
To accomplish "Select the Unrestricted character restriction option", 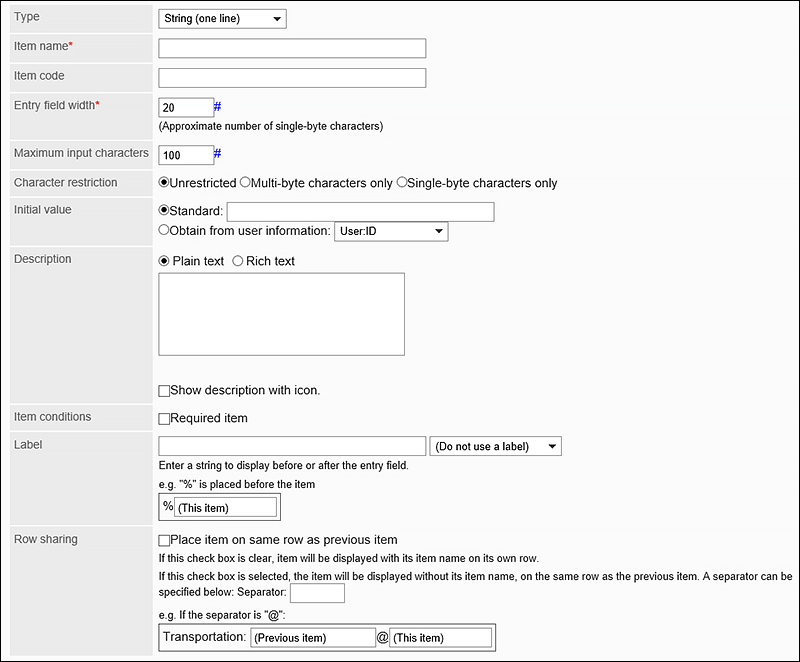I will (164, 182).
